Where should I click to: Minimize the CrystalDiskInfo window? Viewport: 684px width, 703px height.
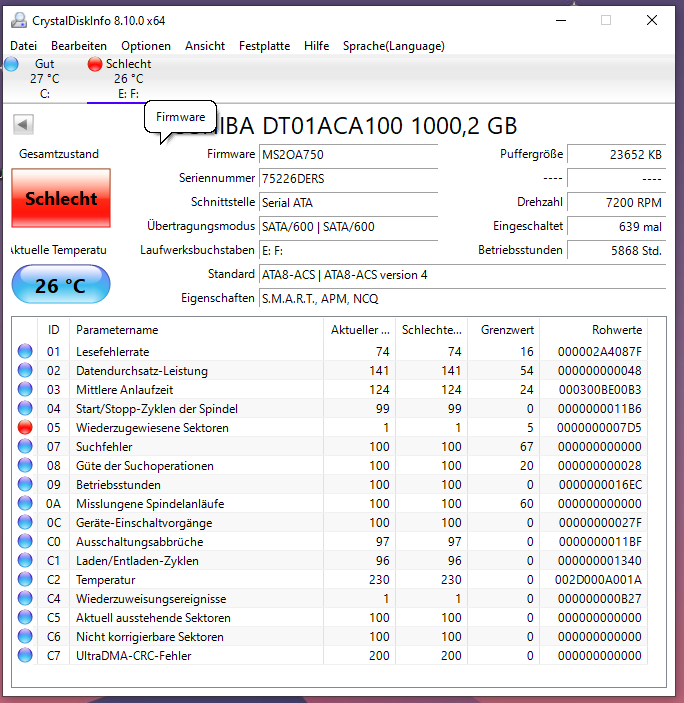[x=561, y=20]
